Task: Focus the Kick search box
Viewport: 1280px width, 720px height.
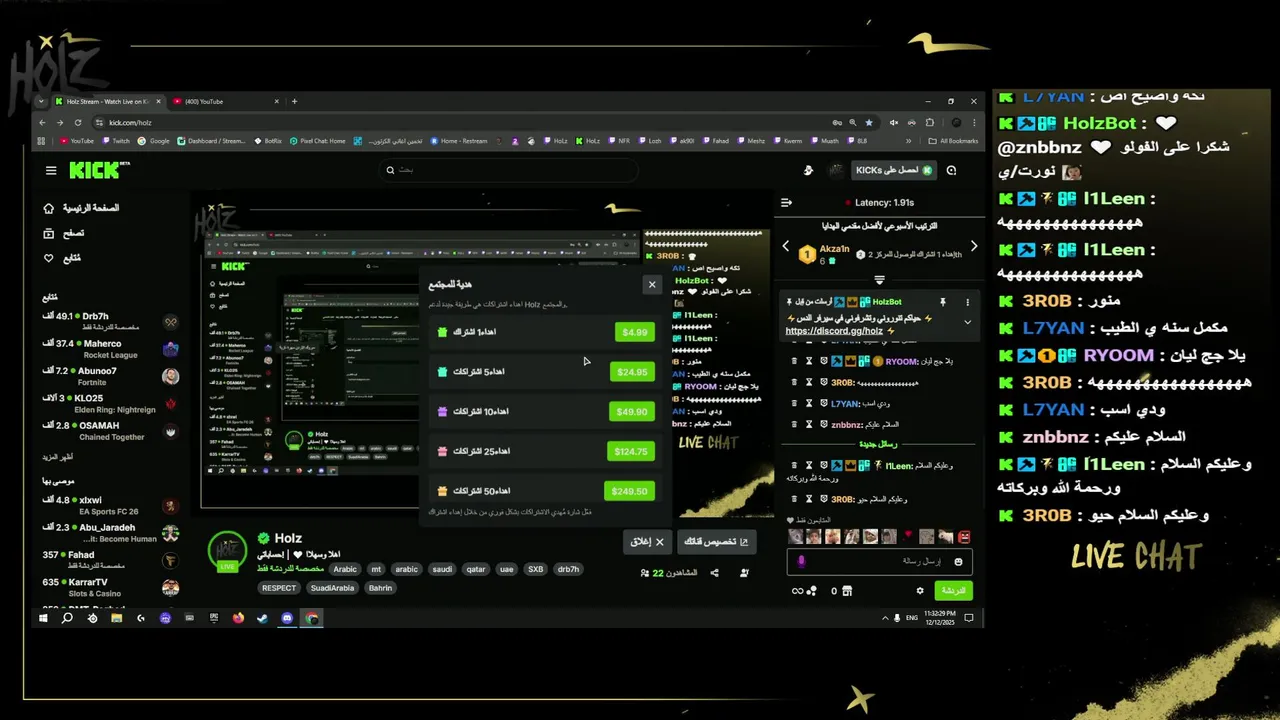Action: click(x=508, y=170)
